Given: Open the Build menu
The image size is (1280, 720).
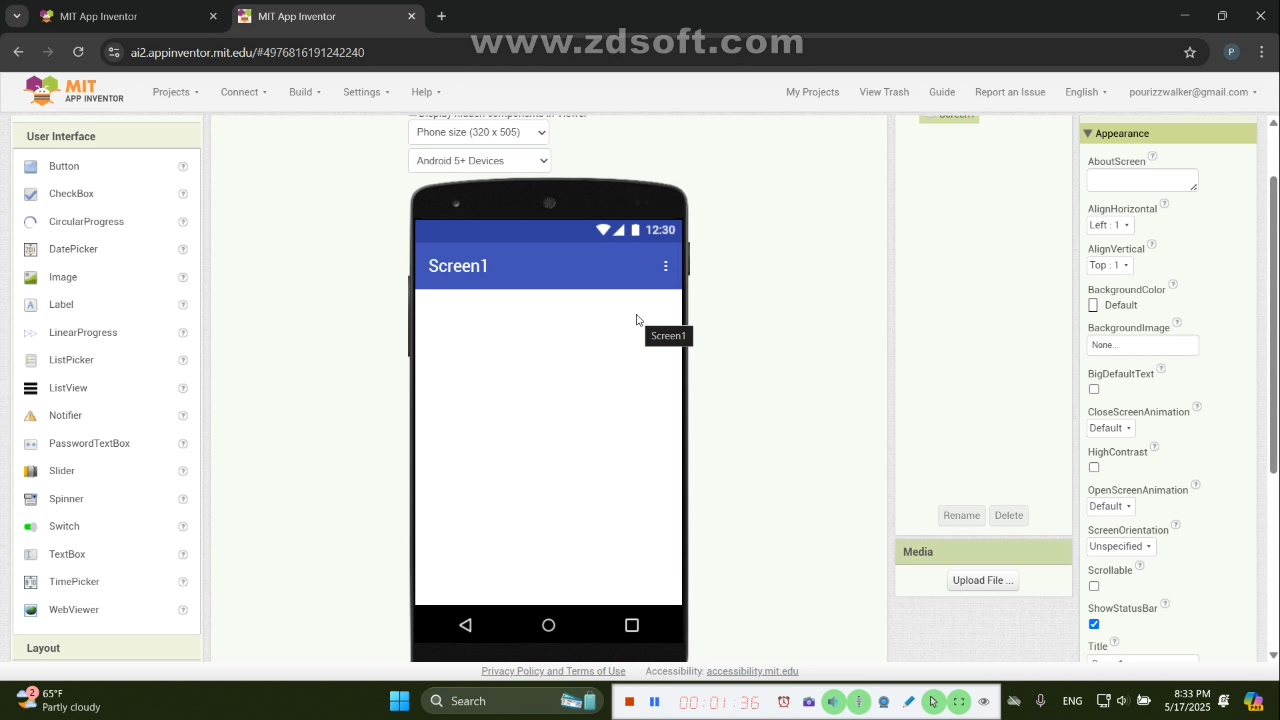Looking at the screenshot, I should point(305,92).
